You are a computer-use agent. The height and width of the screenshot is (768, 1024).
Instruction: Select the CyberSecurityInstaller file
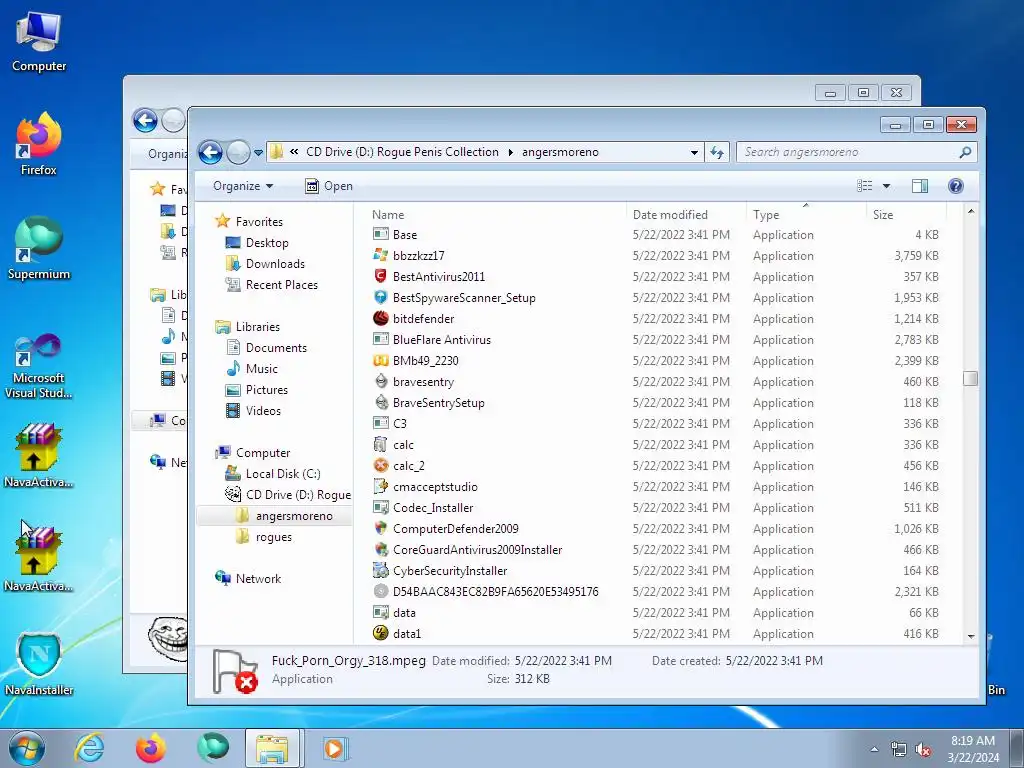tap(450, 570)
